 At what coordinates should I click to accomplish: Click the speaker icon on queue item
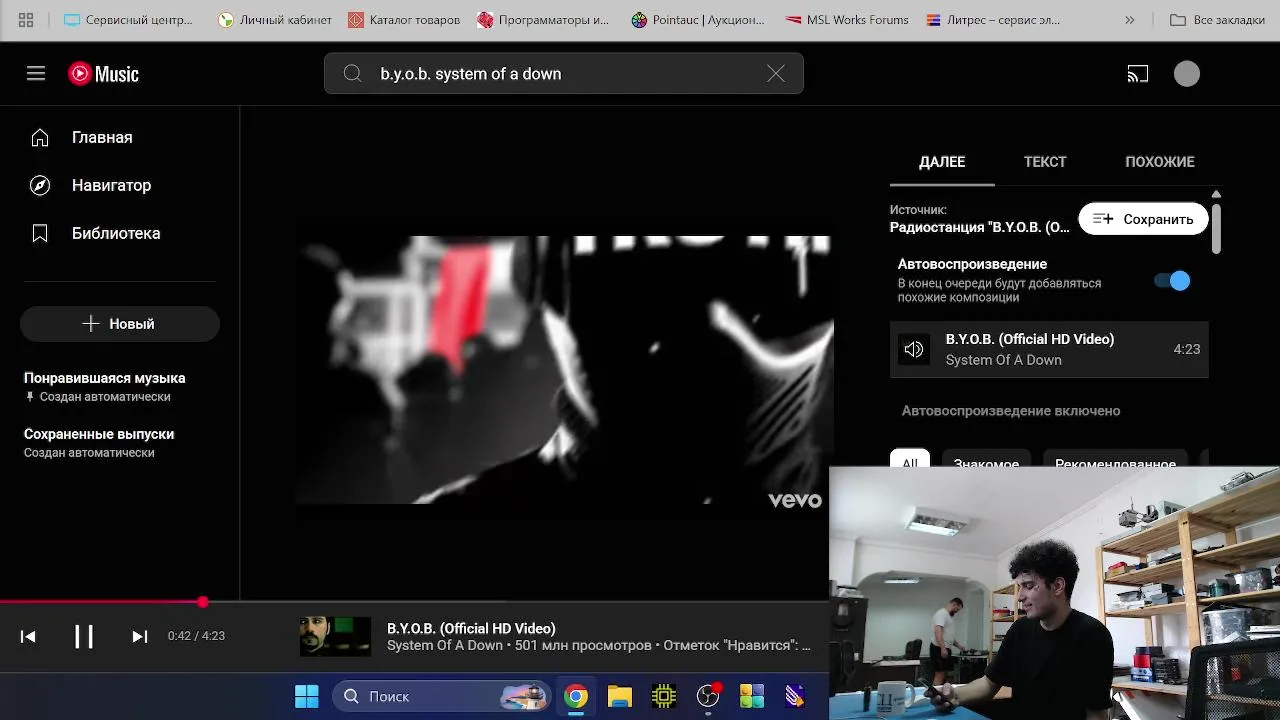click(x=914, y=349)
